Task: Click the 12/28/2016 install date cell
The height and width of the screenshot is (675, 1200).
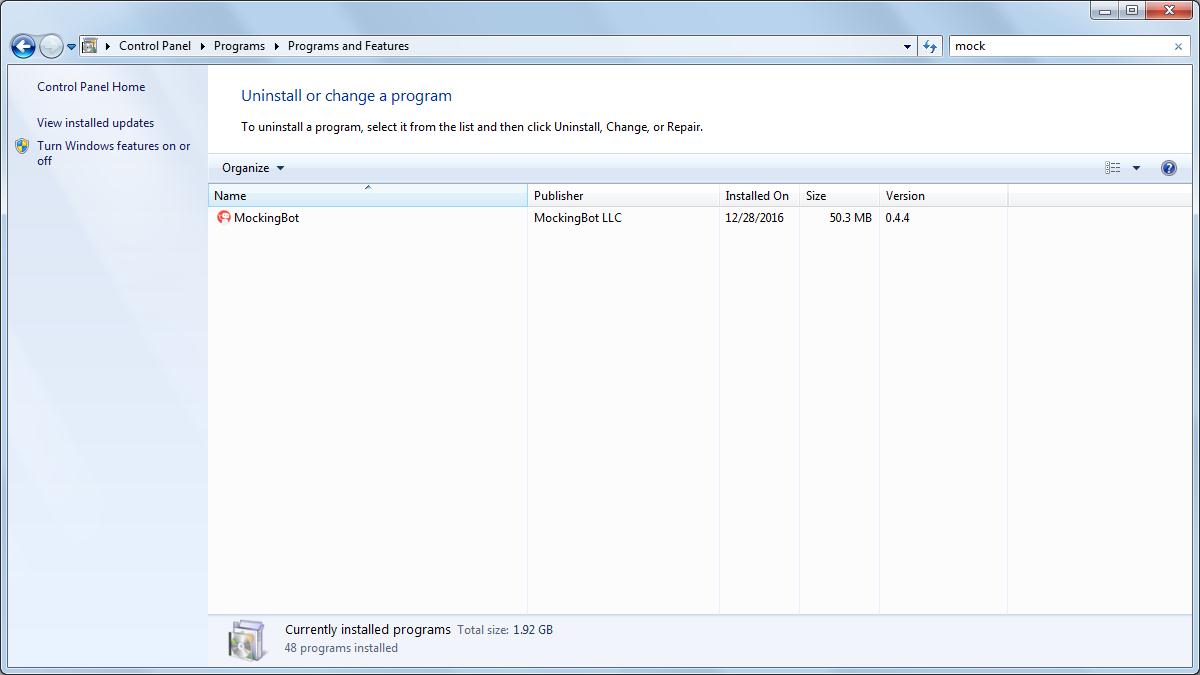Action: (754, 217)
